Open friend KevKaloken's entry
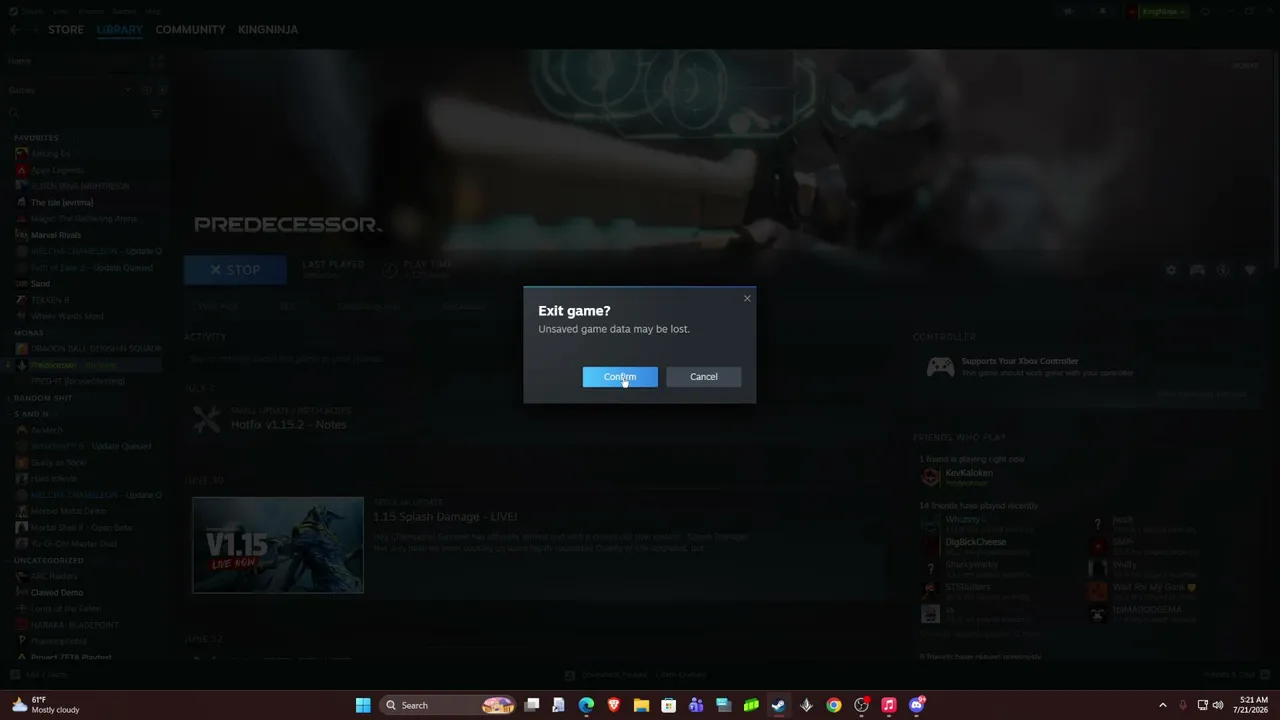This screenshot has height=720, width=1280. [969, 473]
